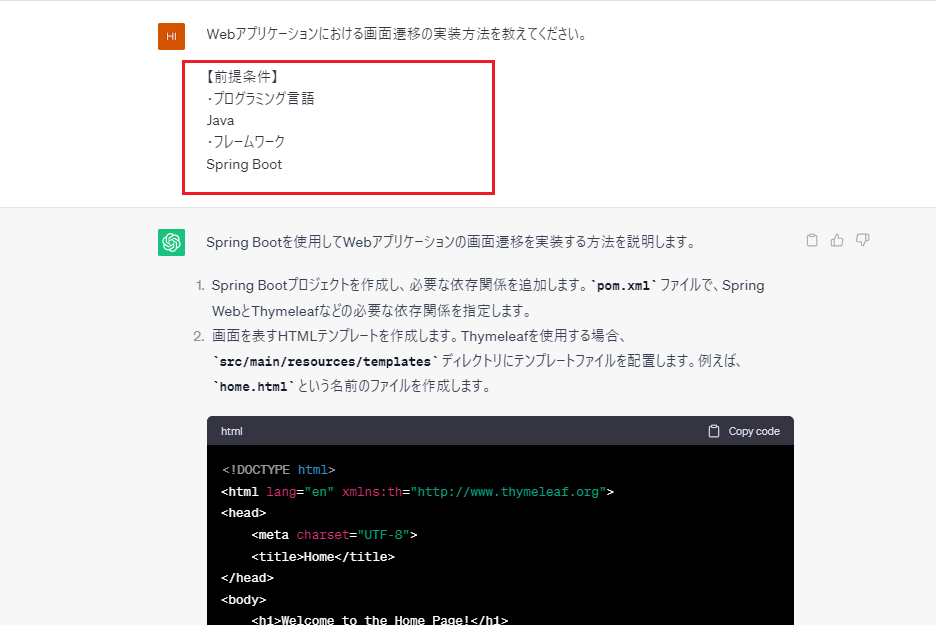This screenshot has width=936, height=625.
Task: Click the orange HI user avatar
Action: pyautogui.click(x=171, y=36)
